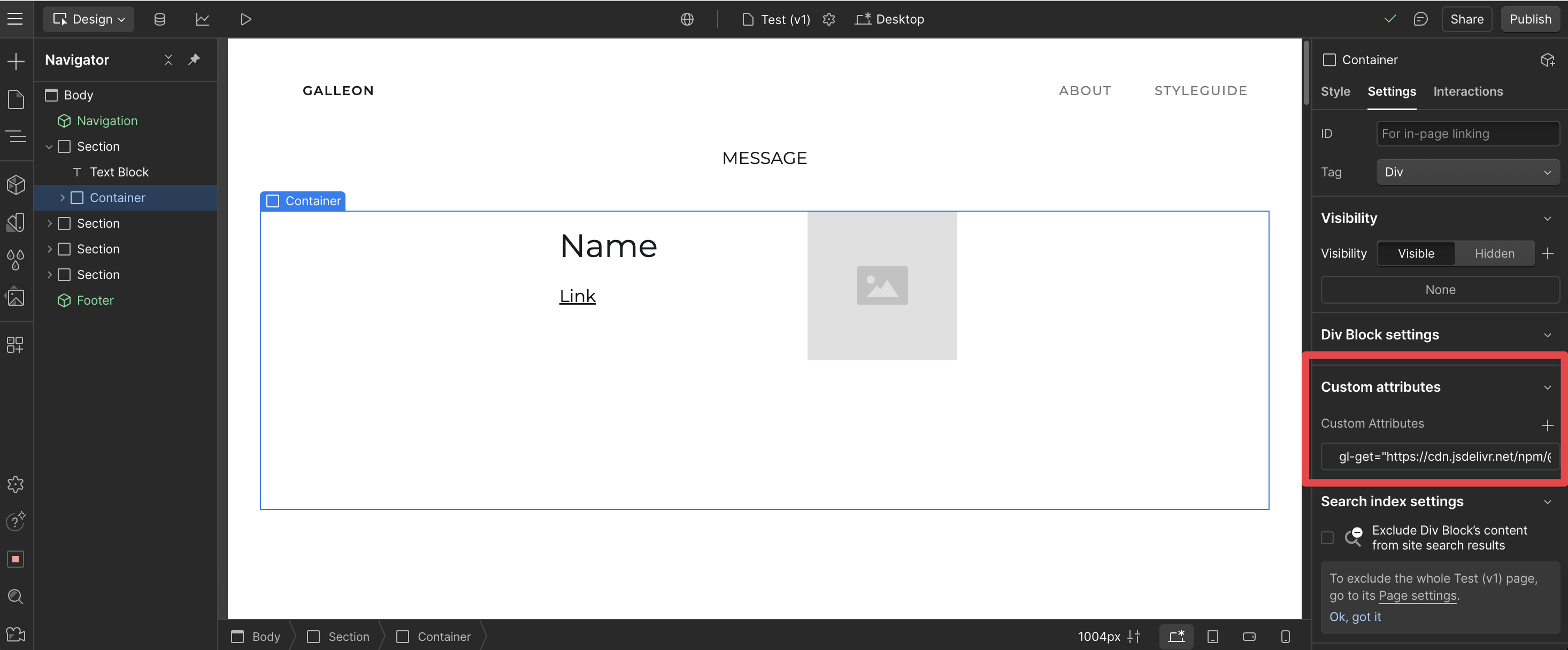The height and width of the screenshot is (650, 1568).
Task: Open page settings gear next to Test (v1)
Action: [828, 19]
